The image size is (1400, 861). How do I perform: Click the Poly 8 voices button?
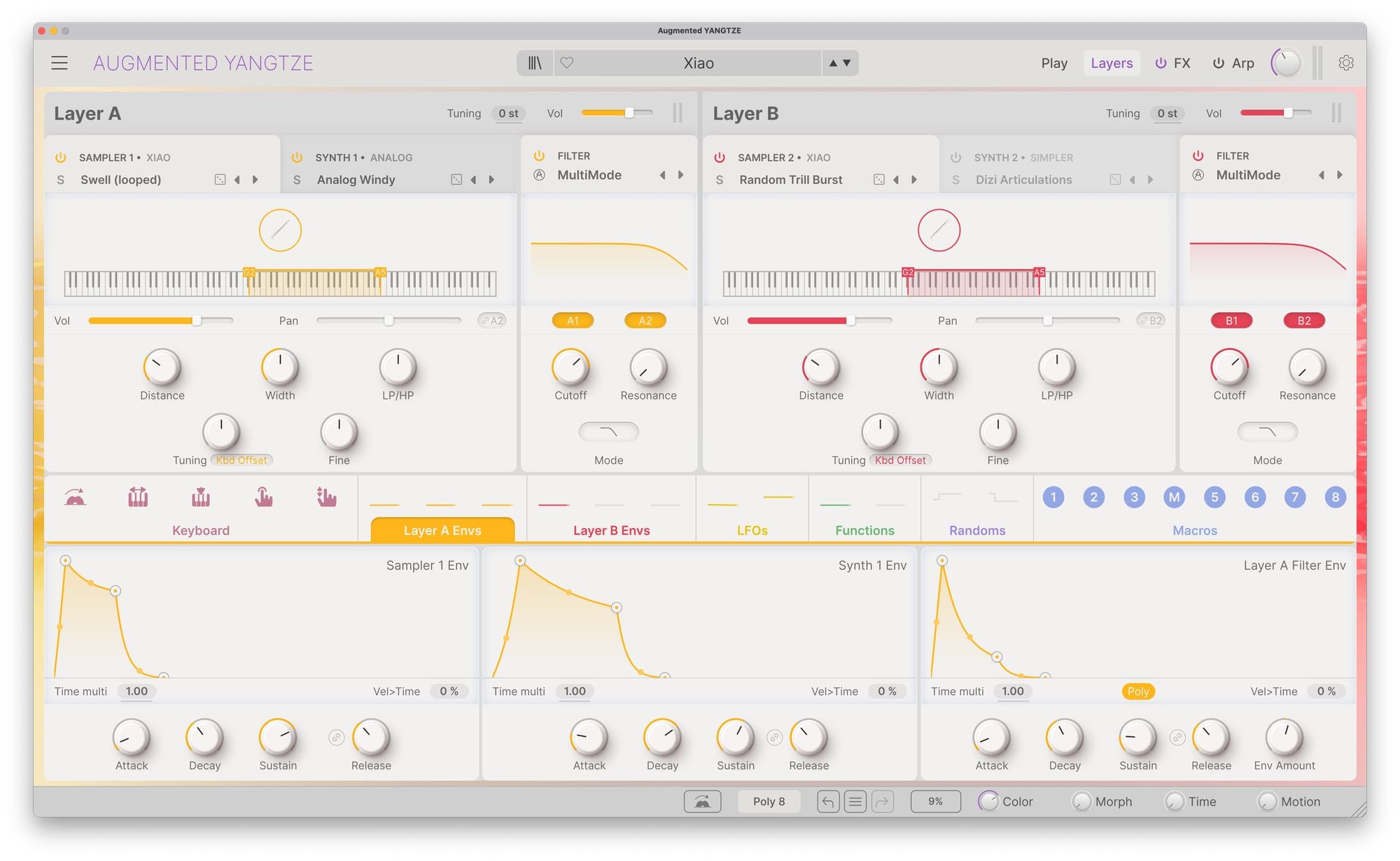click(769, 801)
